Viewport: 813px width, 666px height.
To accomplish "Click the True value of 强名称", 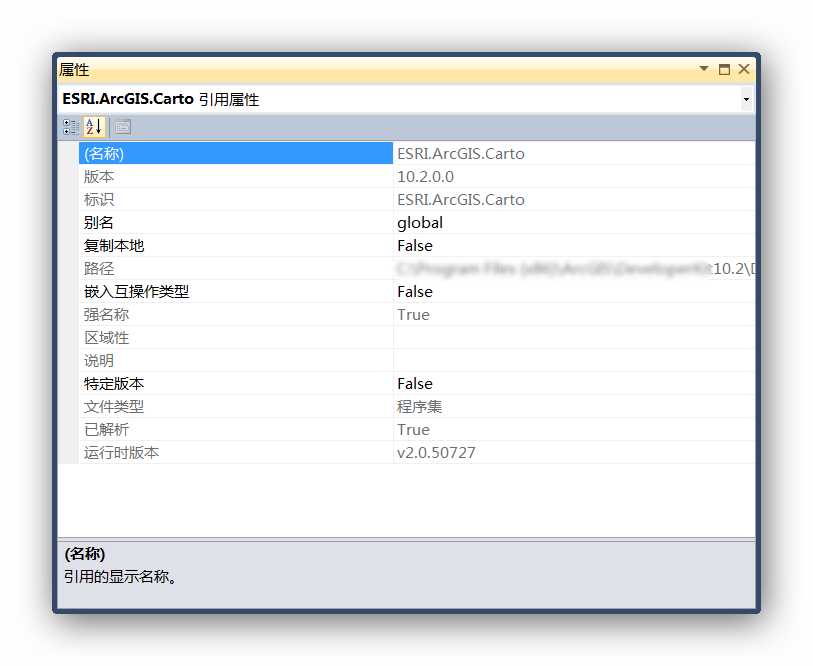I will 413,315.
